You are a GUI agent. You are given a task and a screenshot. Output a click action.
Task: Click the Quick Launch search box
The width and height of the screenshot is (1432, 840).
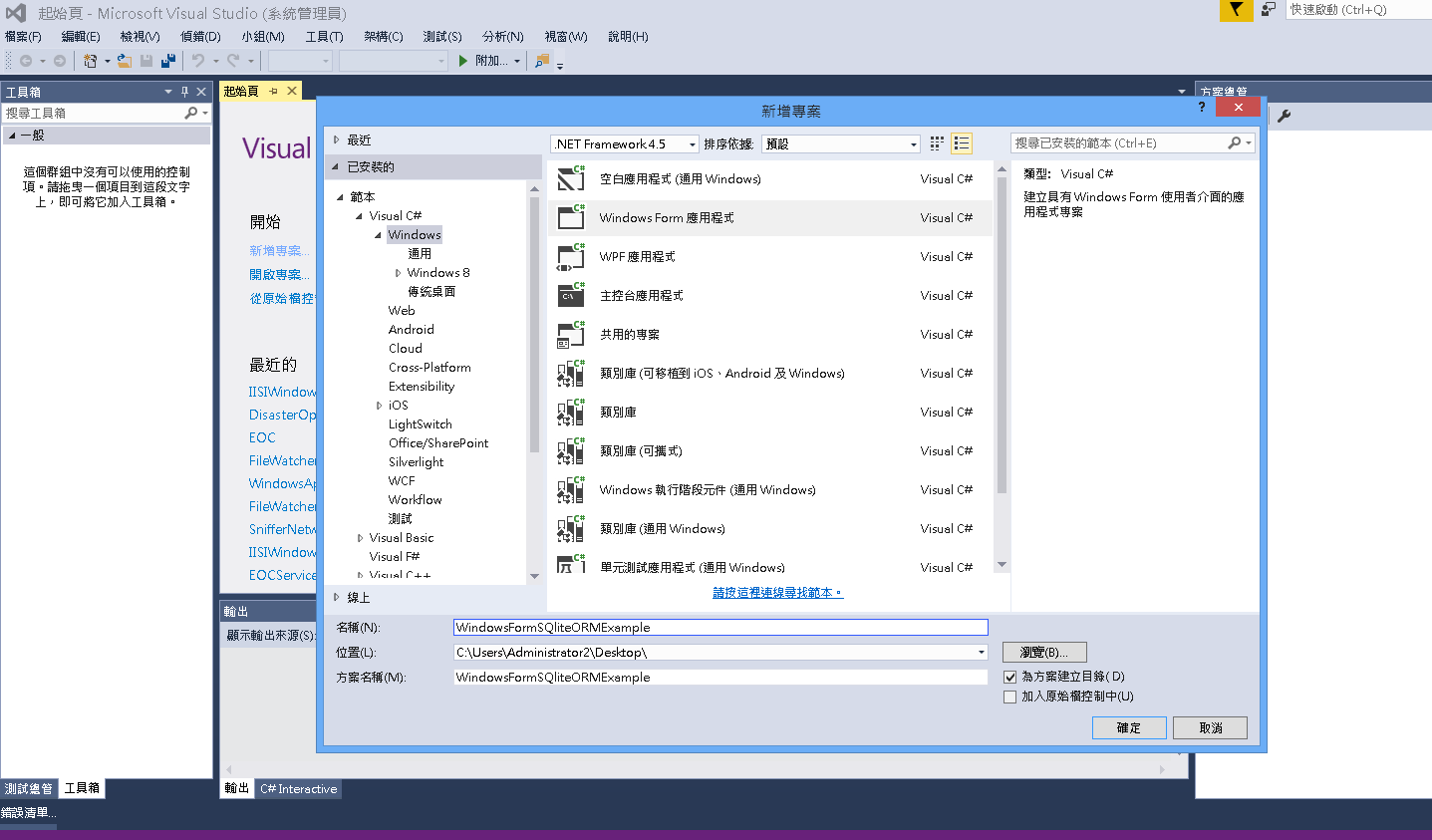1358,10
